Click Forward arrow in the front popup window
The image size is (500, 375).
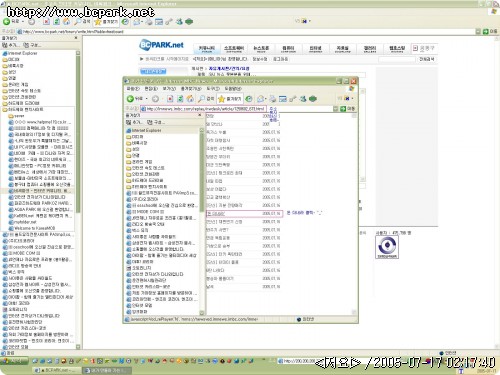155,99
